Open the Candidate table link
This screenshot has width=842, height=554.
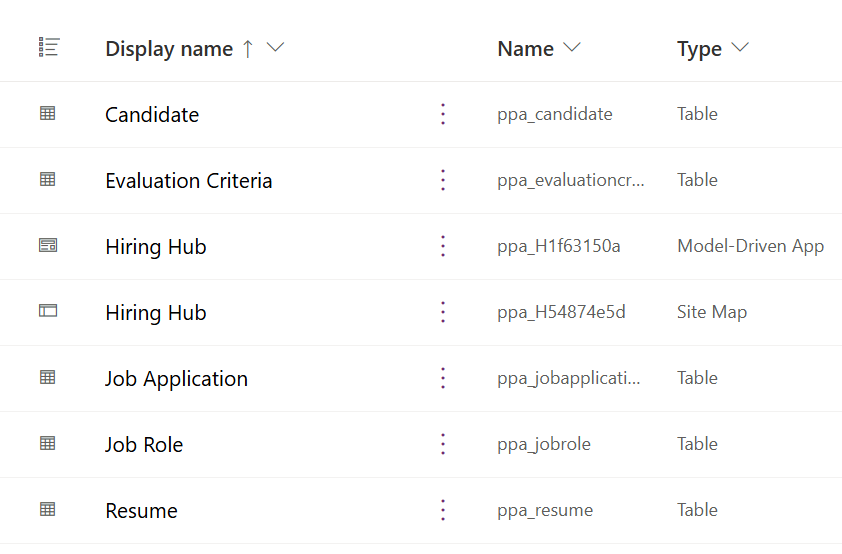152,115
